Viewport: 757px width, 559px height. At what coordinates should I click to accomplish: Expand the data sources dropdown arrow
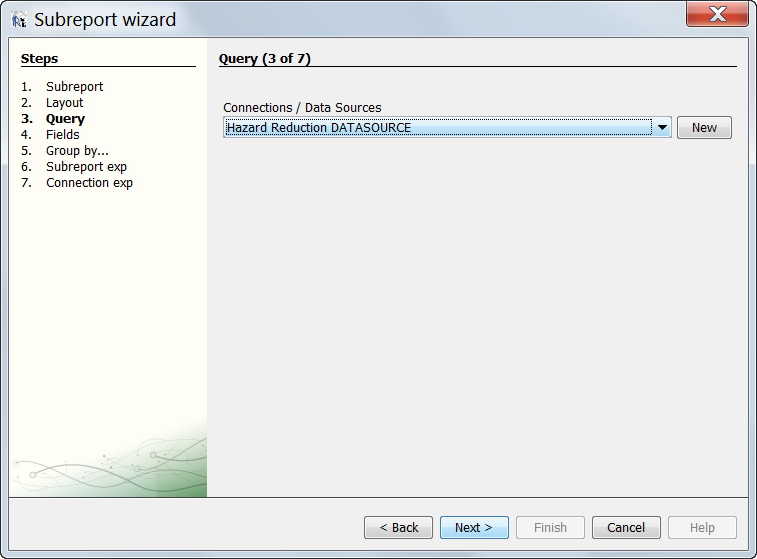click(x=661, y=128)
